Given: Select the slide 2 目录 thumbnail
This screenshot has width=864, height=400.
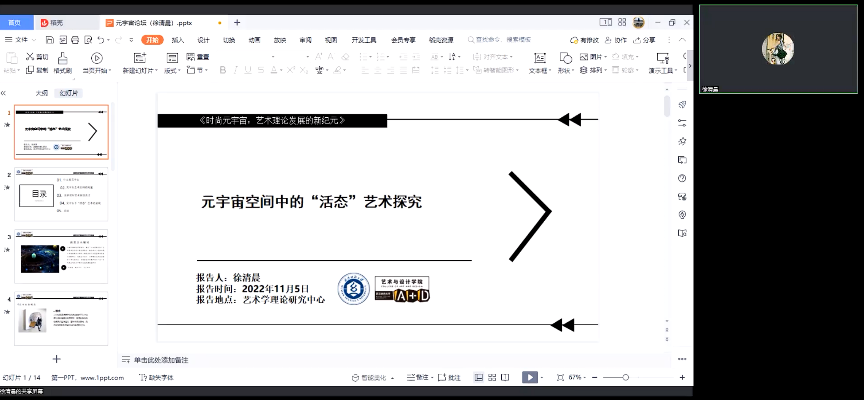Looking at the screenshot, I should click(61, 195).
